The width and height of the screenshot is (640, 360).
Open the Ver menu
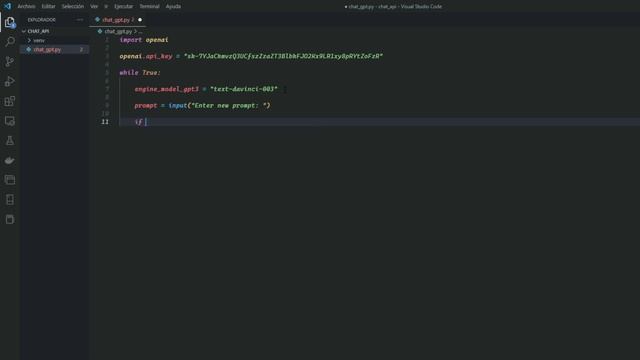point(94,7)
